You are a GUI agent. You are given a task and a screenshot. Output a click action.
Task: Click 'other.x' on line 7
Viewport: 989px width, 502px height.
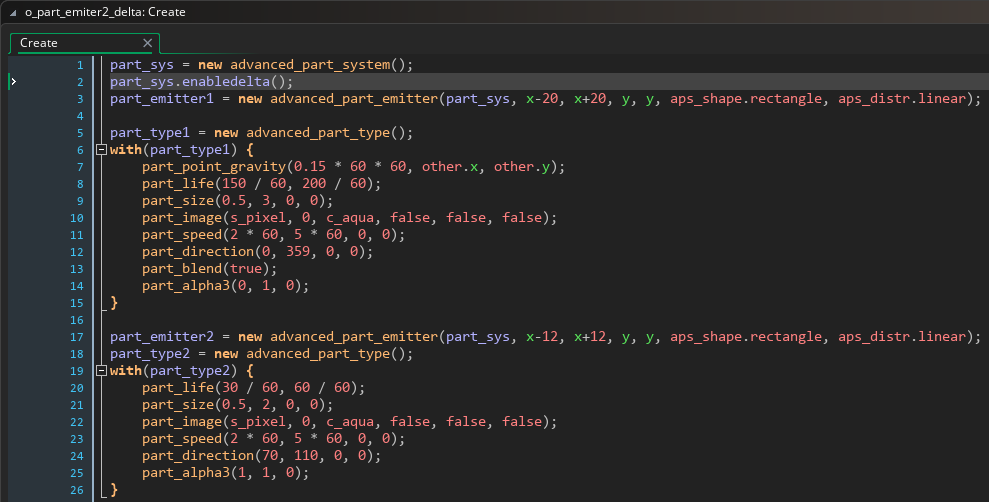[x=450, y=167]
